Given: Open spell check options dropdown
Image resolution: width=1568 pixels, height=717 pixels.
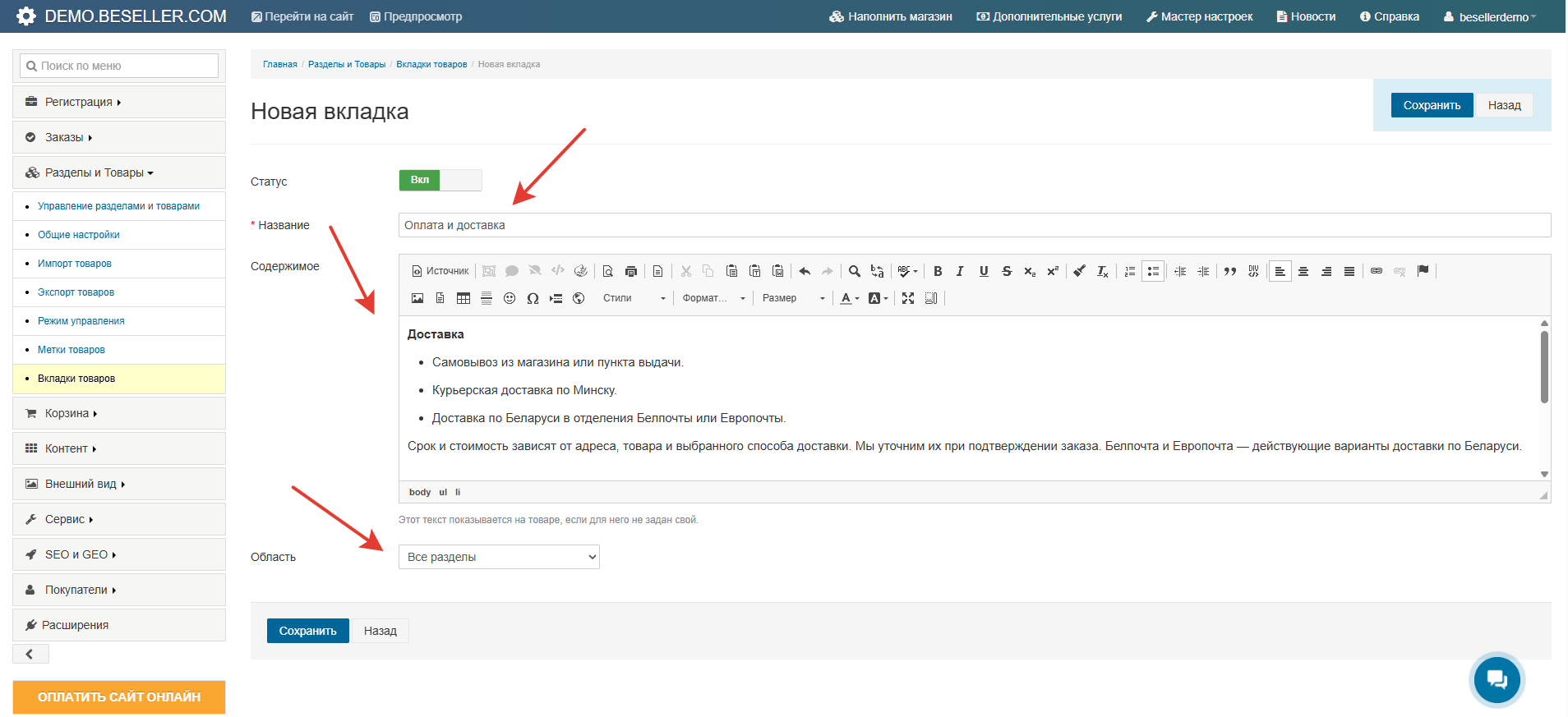Looking at the screenshot, I should tap(907, 271).
